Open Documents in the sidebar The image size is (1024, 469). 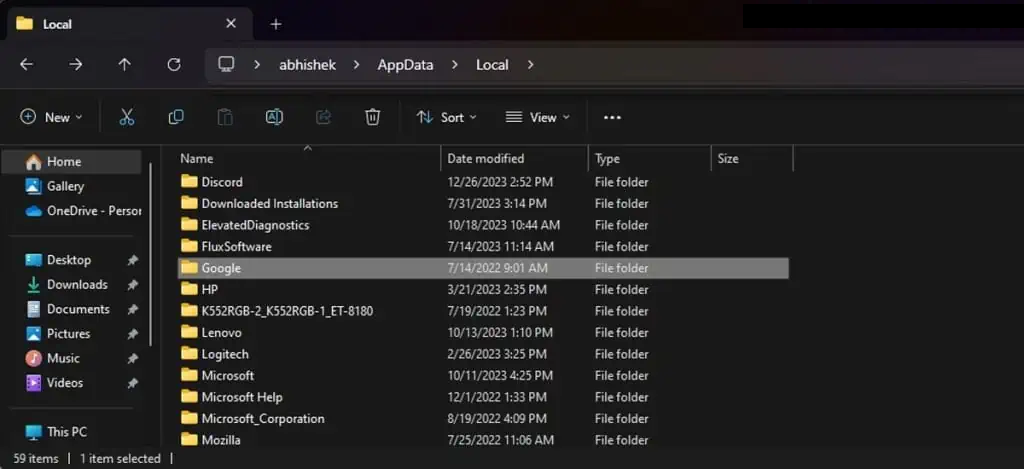[78, 309]
